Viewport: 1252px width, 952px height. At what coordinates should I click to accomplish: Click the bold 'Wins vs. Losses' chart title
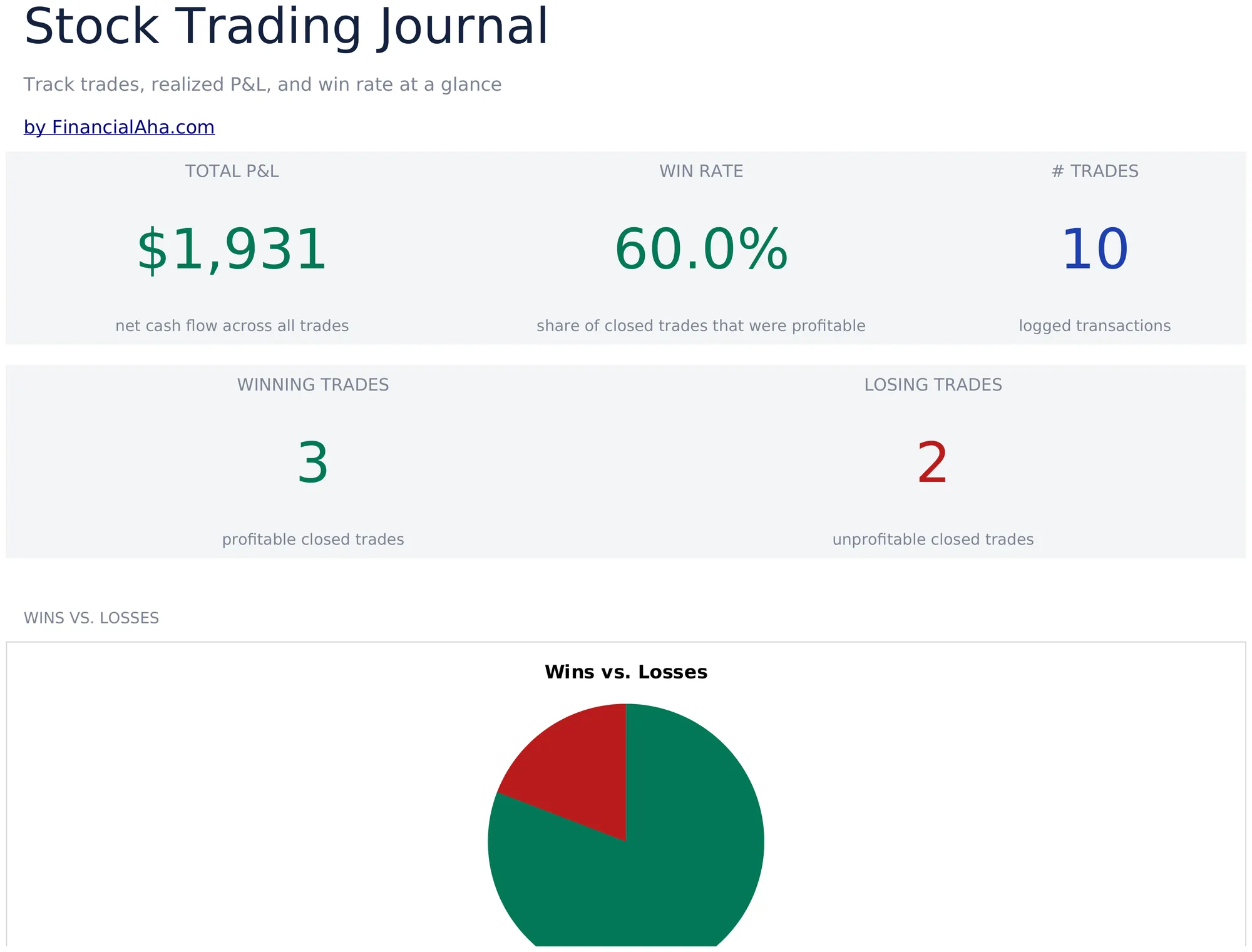626,672
